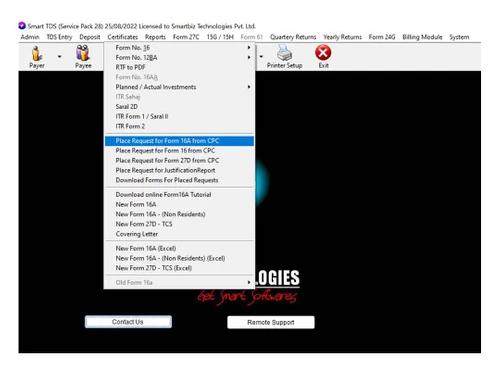500x375 pixels.
Task: Select Planned / Actual Investments entry
Action: click(x=179, y=87)
